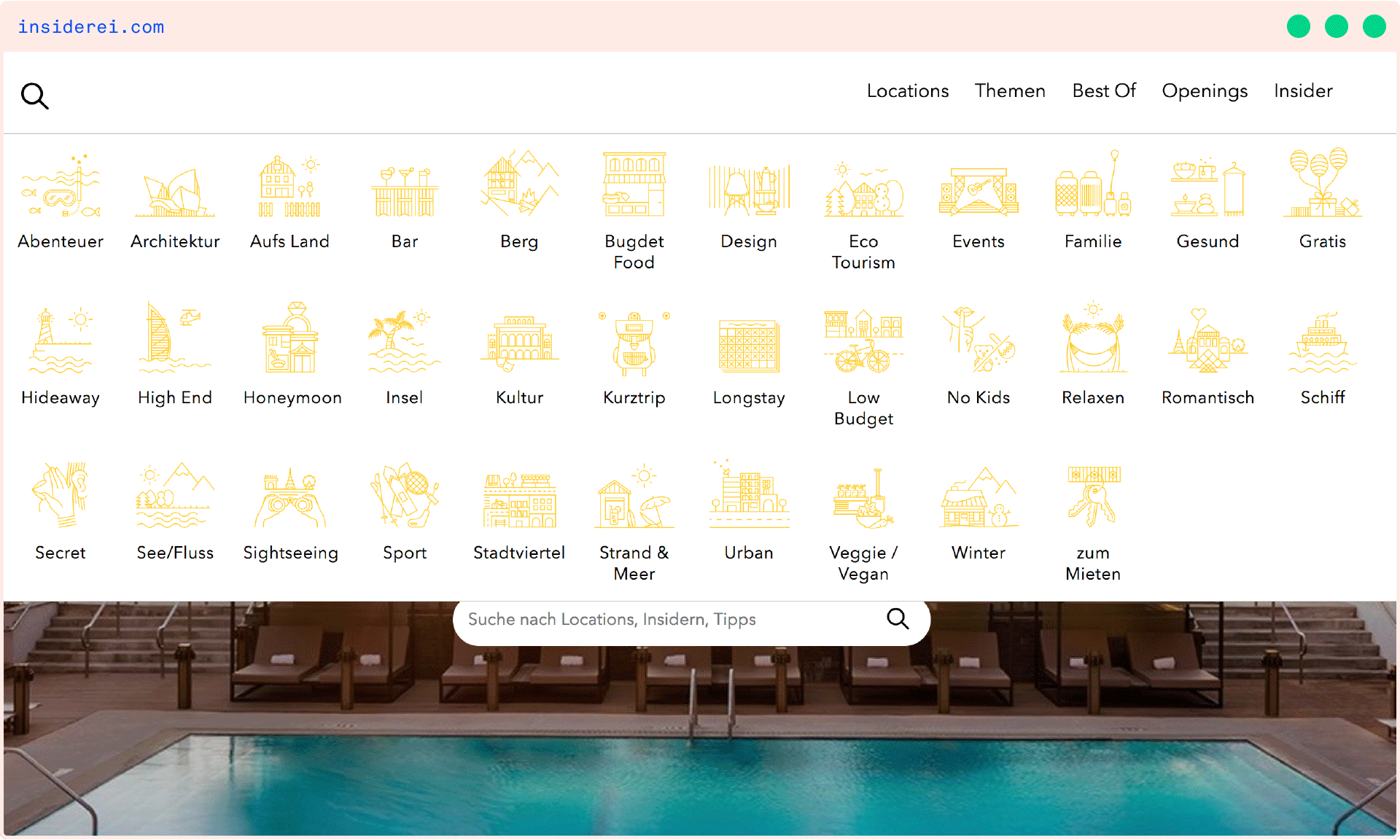Click the Abenteuer snorkel theme icon

61,186
